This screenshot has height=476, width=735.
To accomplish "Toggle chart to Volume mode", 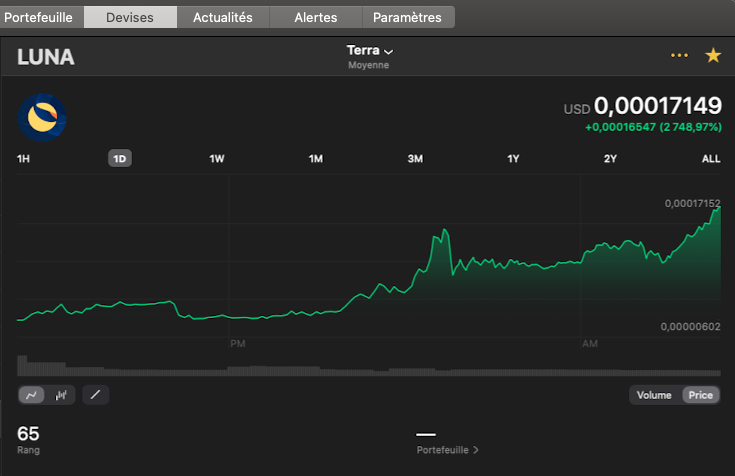I will coord(654,395).
